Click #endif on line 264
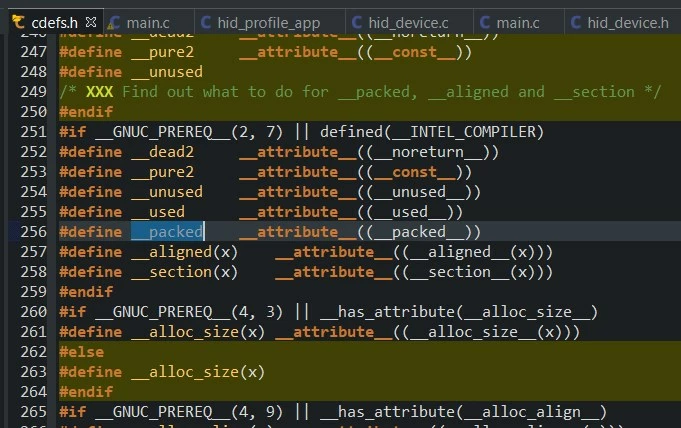Screen dimensions: 681x428 tap(86, 392)
